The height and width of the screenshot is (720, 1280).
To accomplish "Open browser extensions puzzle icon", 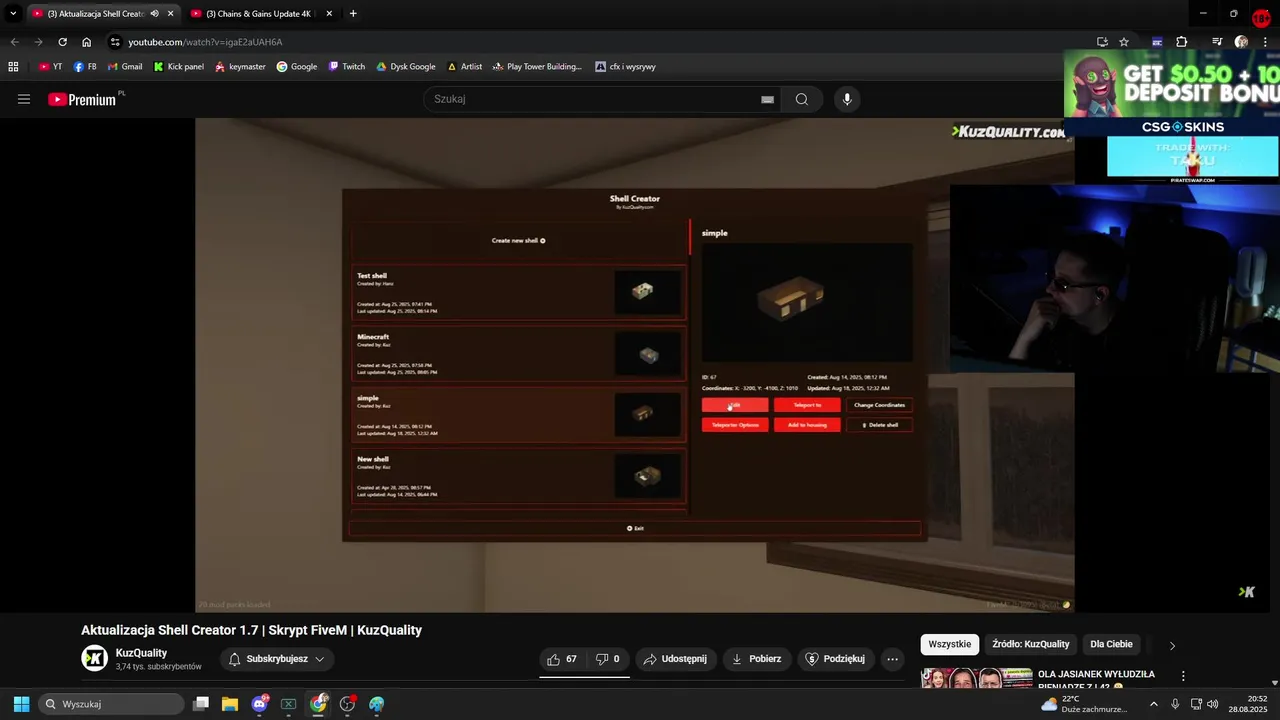I will tap(1182, 42).
